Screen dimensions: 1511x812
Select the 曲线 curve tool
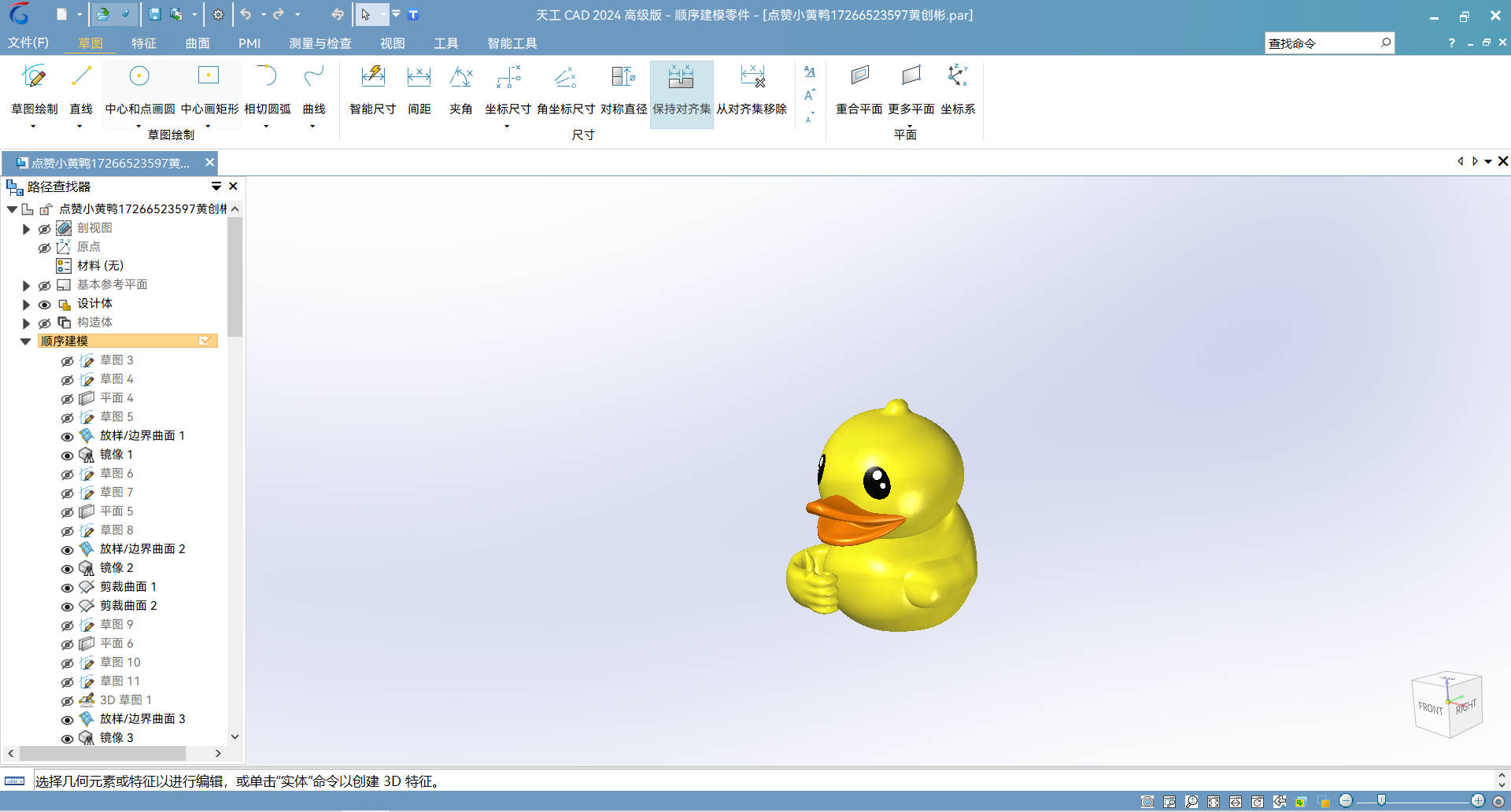point(314,89)
